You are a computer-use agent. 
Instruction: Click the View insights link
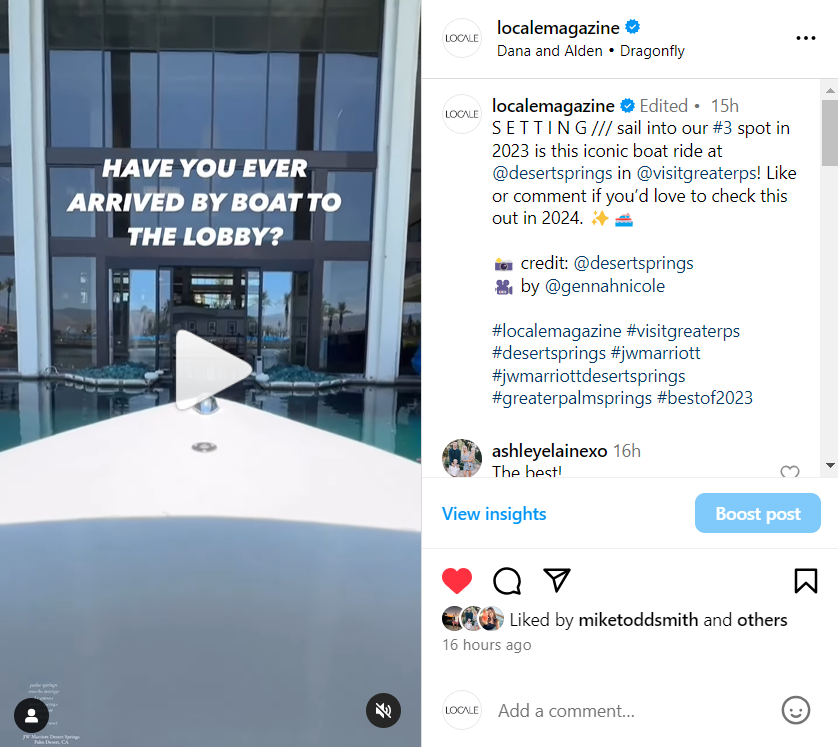[x=494, y=513]
